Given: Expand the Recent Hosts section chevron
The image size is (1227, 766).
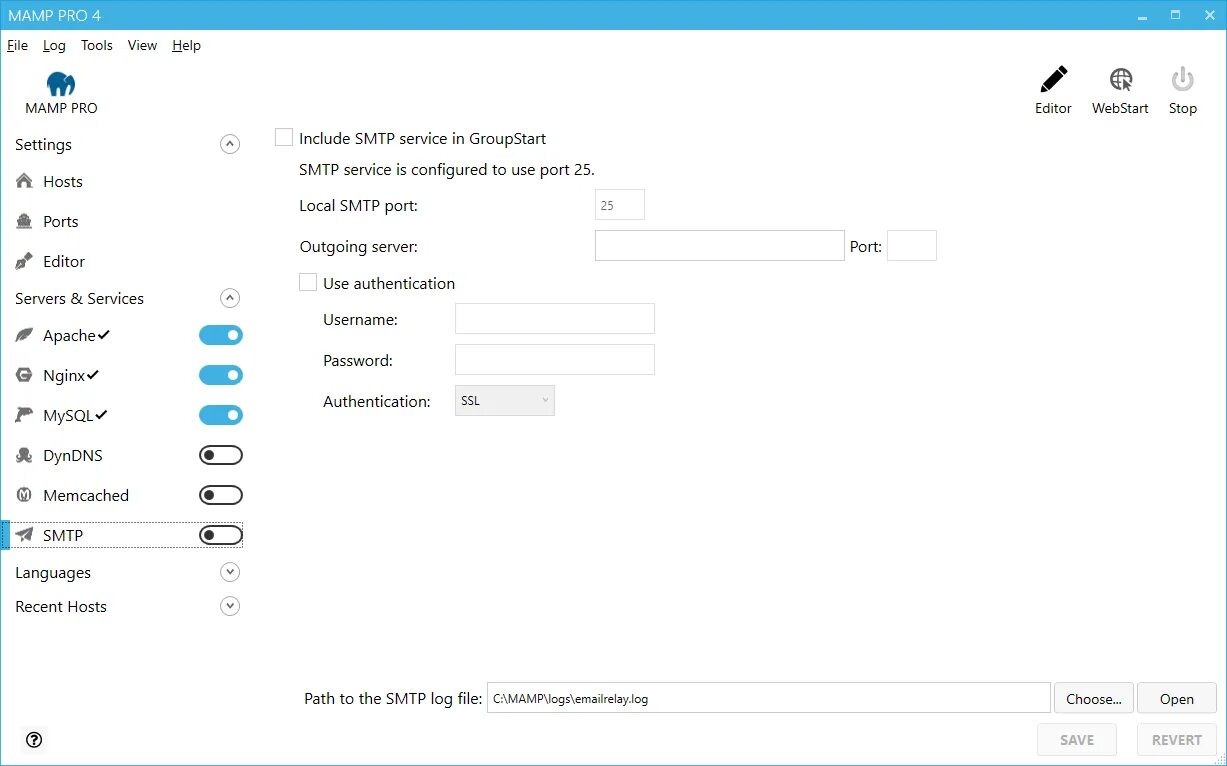Looking at the screenshot, I should coord(230,606).
